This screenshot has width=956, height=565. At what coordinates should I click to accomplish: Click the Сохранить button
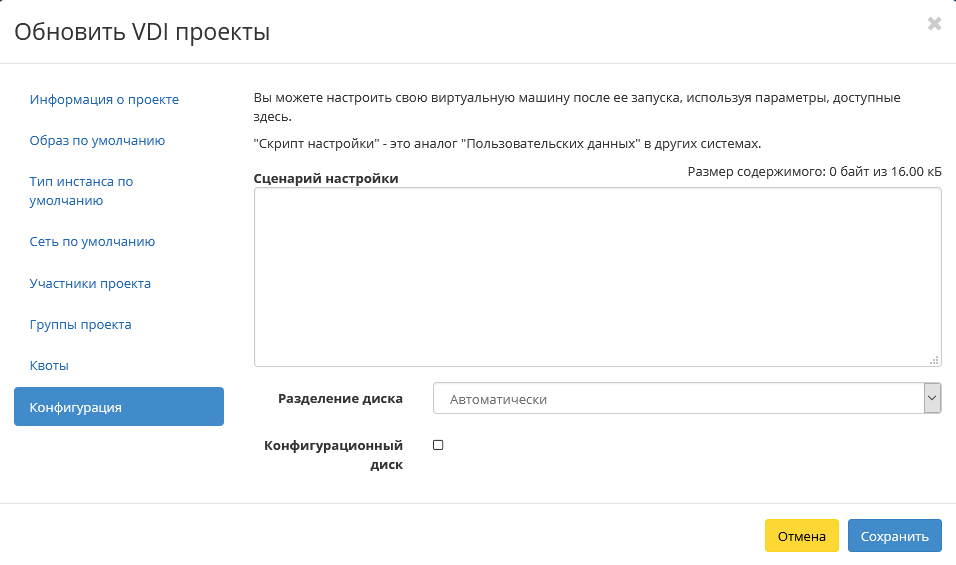[x=894, y=536]
